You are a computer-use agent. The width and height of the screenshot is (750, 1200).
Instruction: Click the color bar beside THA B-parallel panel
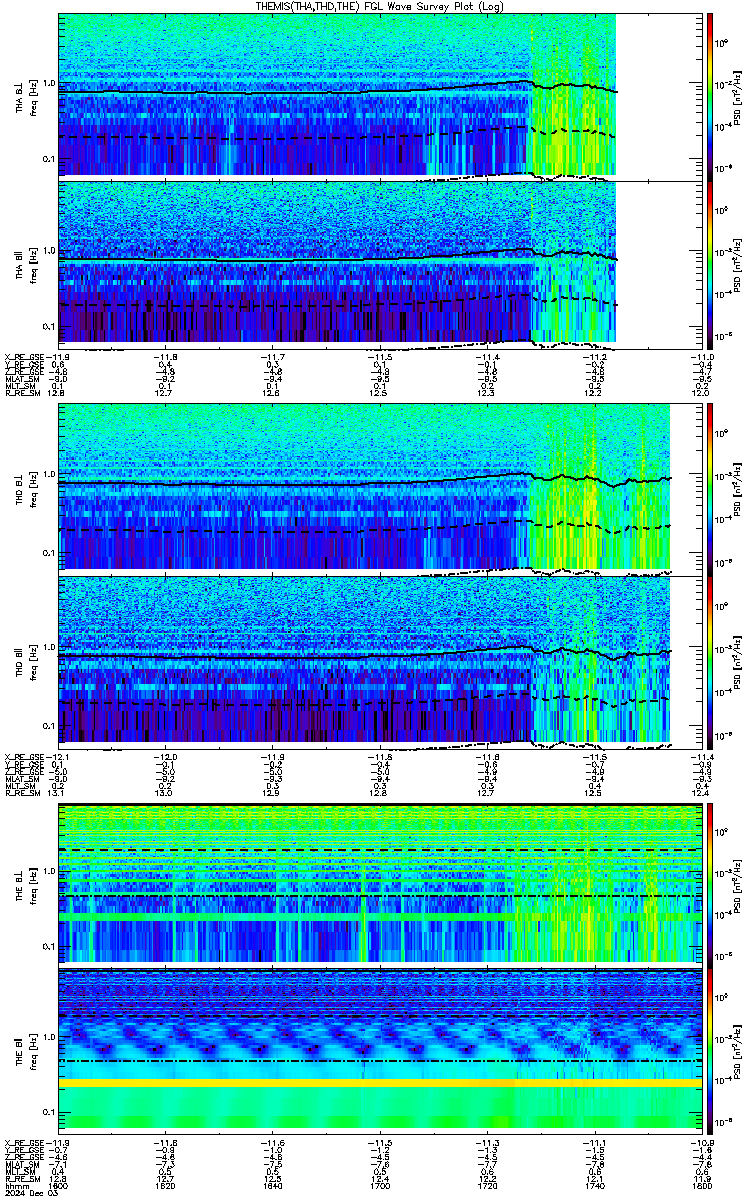[710, 264]
